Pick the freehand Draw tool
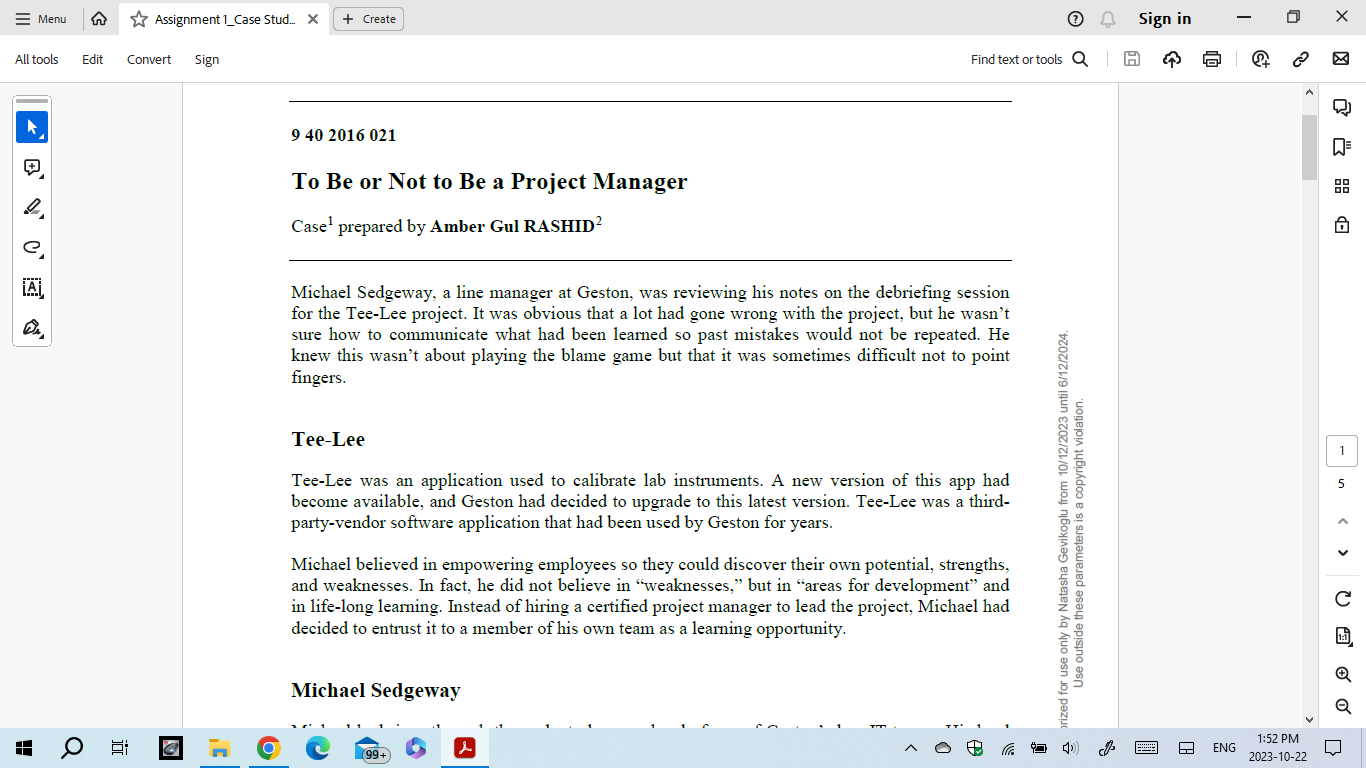Screen dimensions: 1366x768 coord(31,248)
